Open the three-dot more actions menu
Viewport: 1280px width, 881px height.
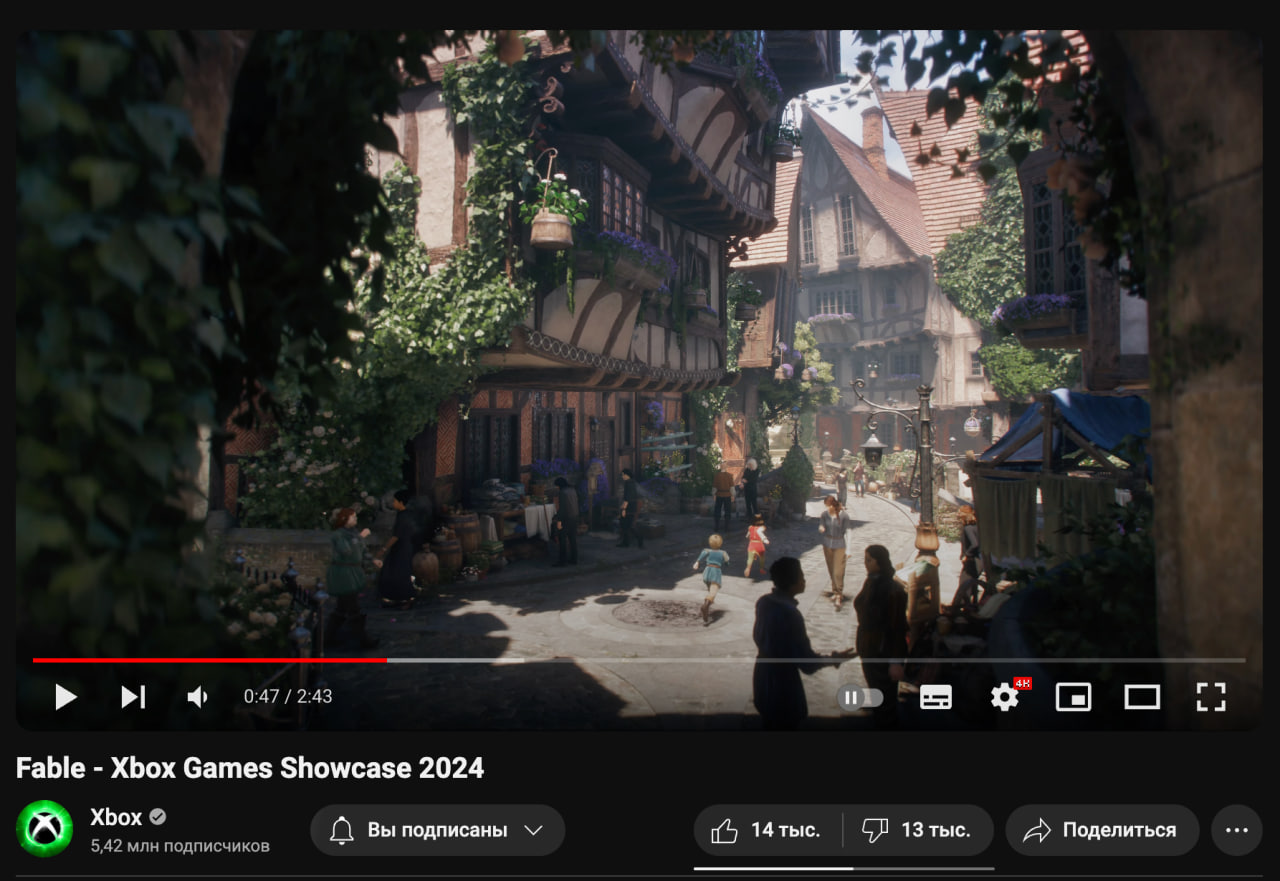click(1237, 830)
